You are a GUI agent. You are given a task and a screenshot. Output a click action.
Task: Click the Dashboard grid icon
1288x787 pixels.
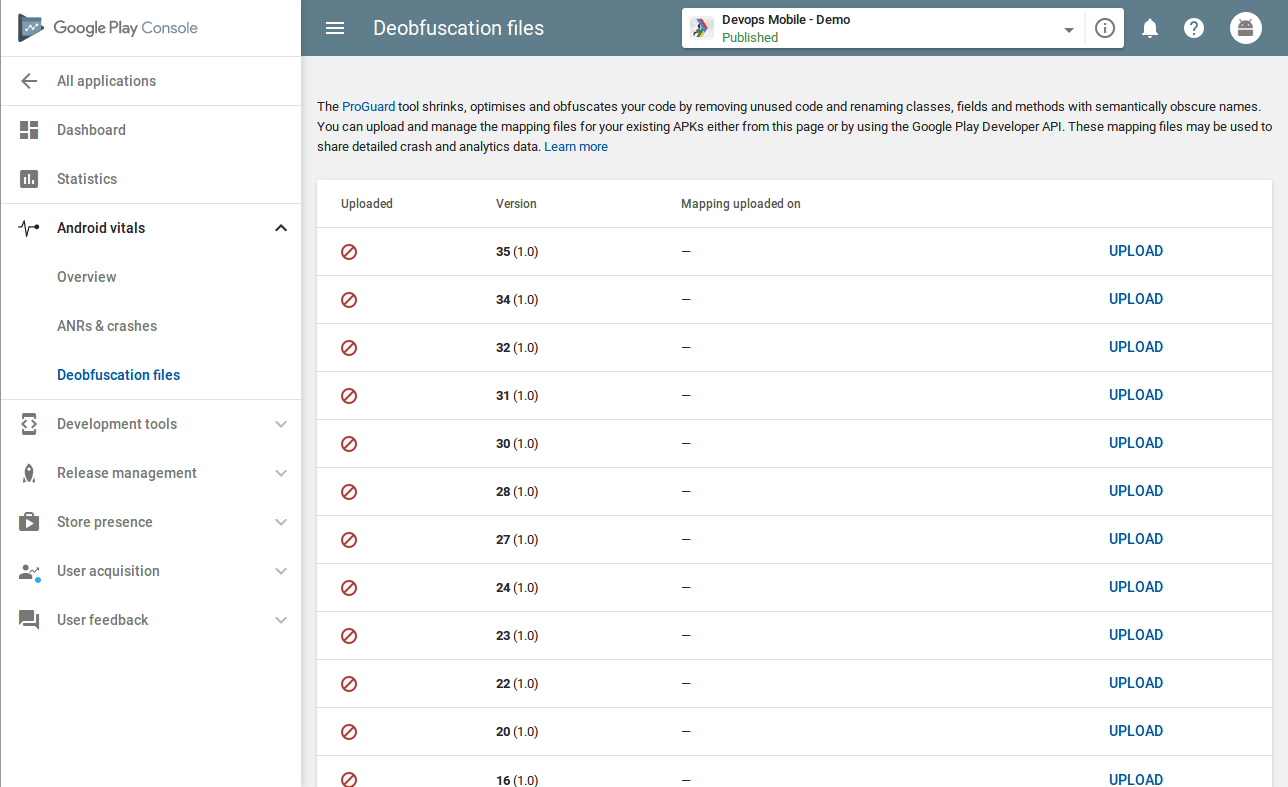pyautogui.click(x=29, y=130)
